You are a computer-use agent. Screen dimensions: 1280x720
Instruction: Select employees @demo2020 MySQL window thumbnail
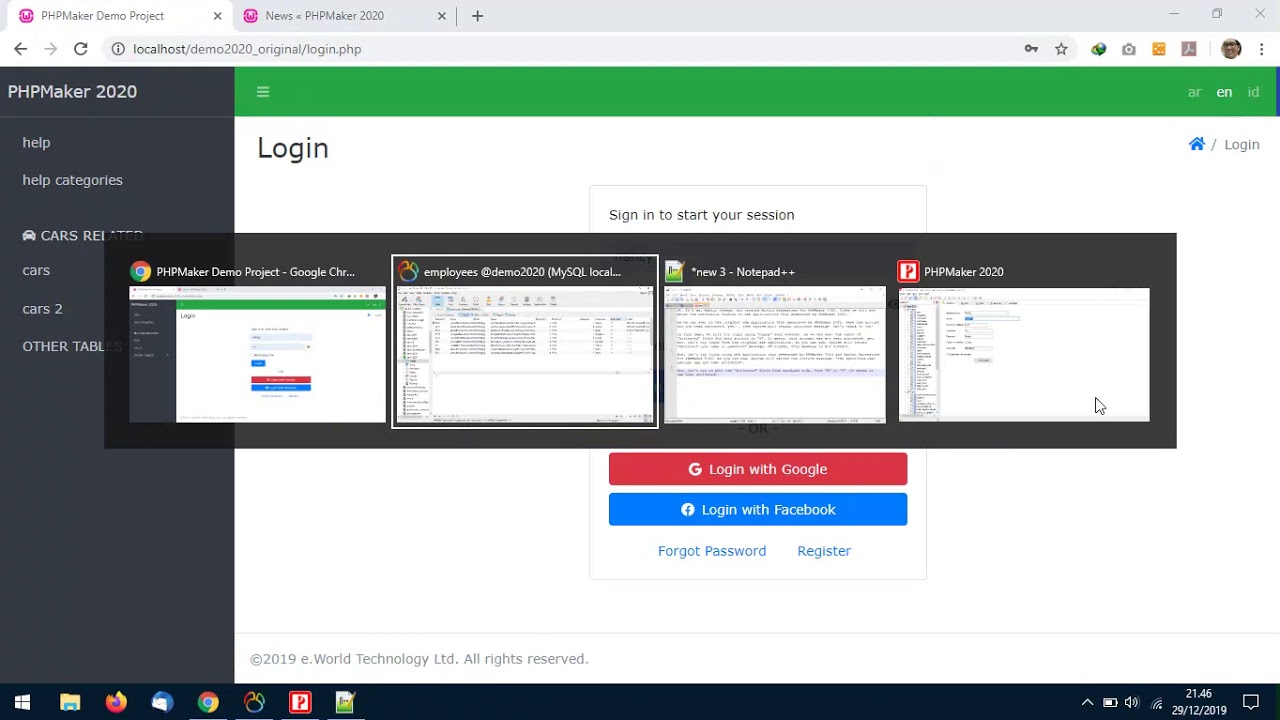point(525,342)
